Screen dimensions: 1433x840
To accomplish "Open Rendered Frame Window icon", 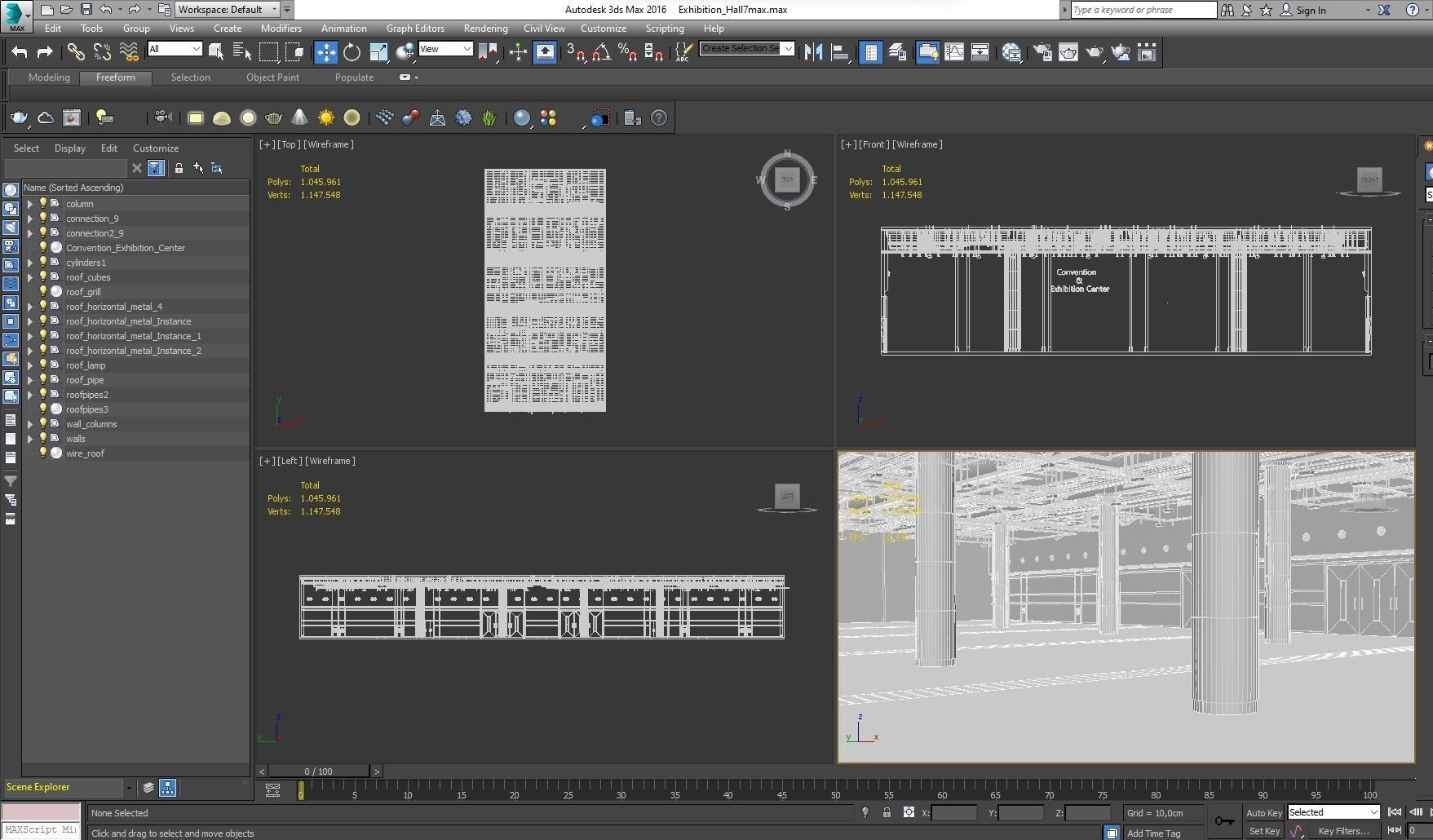I will pyautogui.click(x=1068, y=52).
